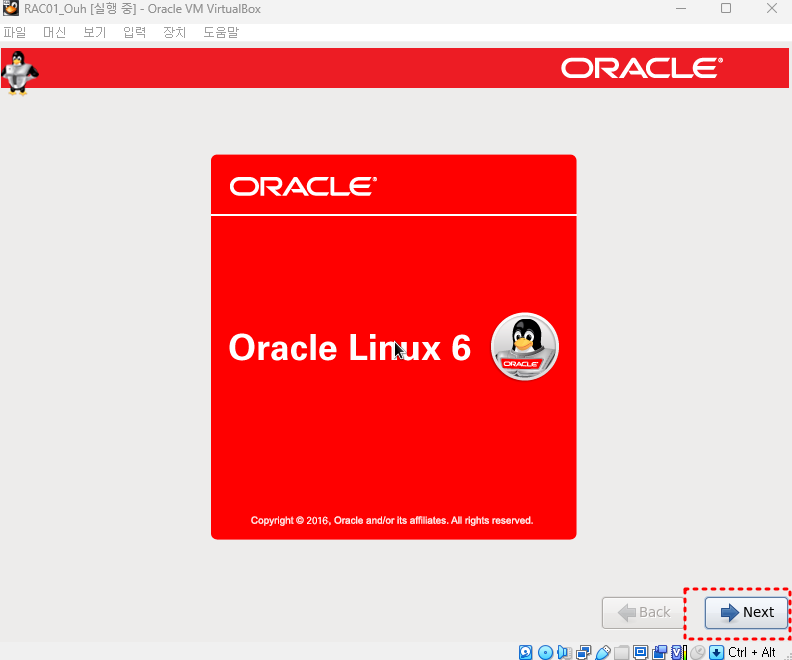Click the network adapters status icon

point(583,652)
